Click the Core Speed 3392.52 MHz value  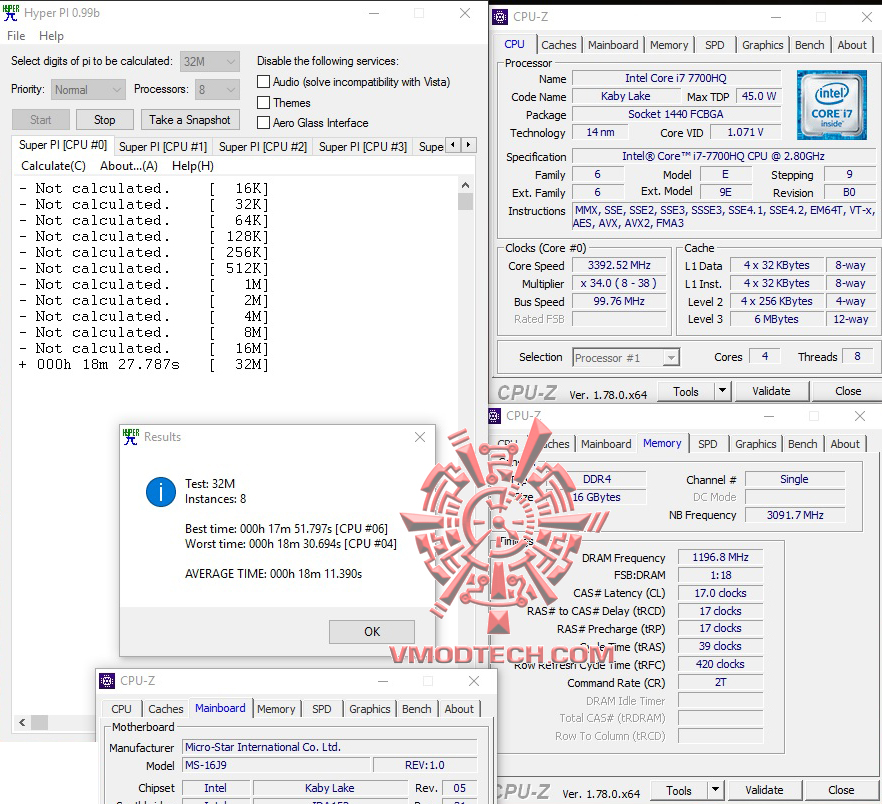pos(619,265)
